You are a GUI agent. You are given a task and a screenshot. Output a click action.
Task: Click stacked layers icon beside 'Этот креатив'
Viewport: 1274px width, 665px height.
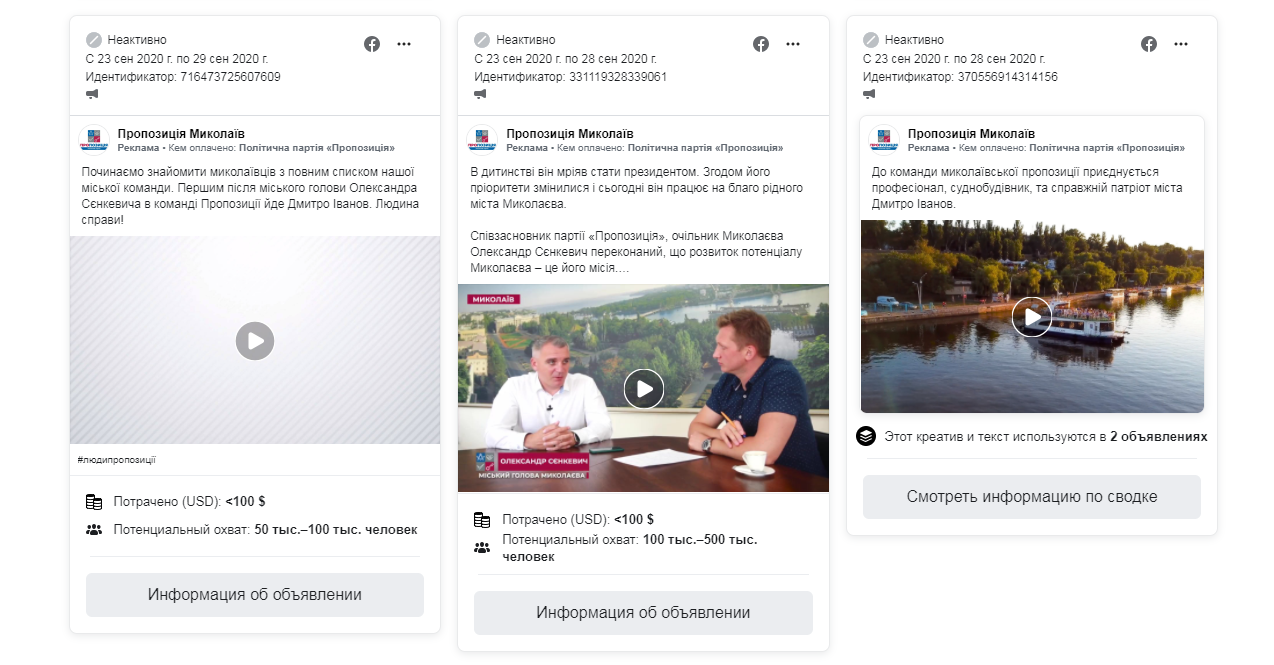pos(866,437)
